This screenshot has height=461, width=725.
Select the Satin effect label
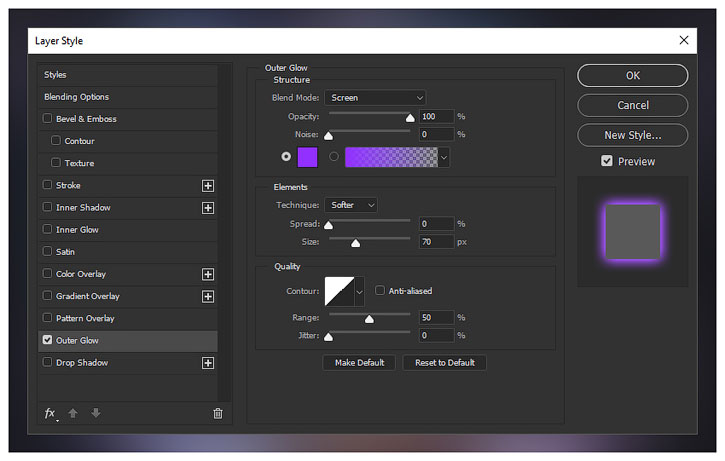(x=65, y=252)
